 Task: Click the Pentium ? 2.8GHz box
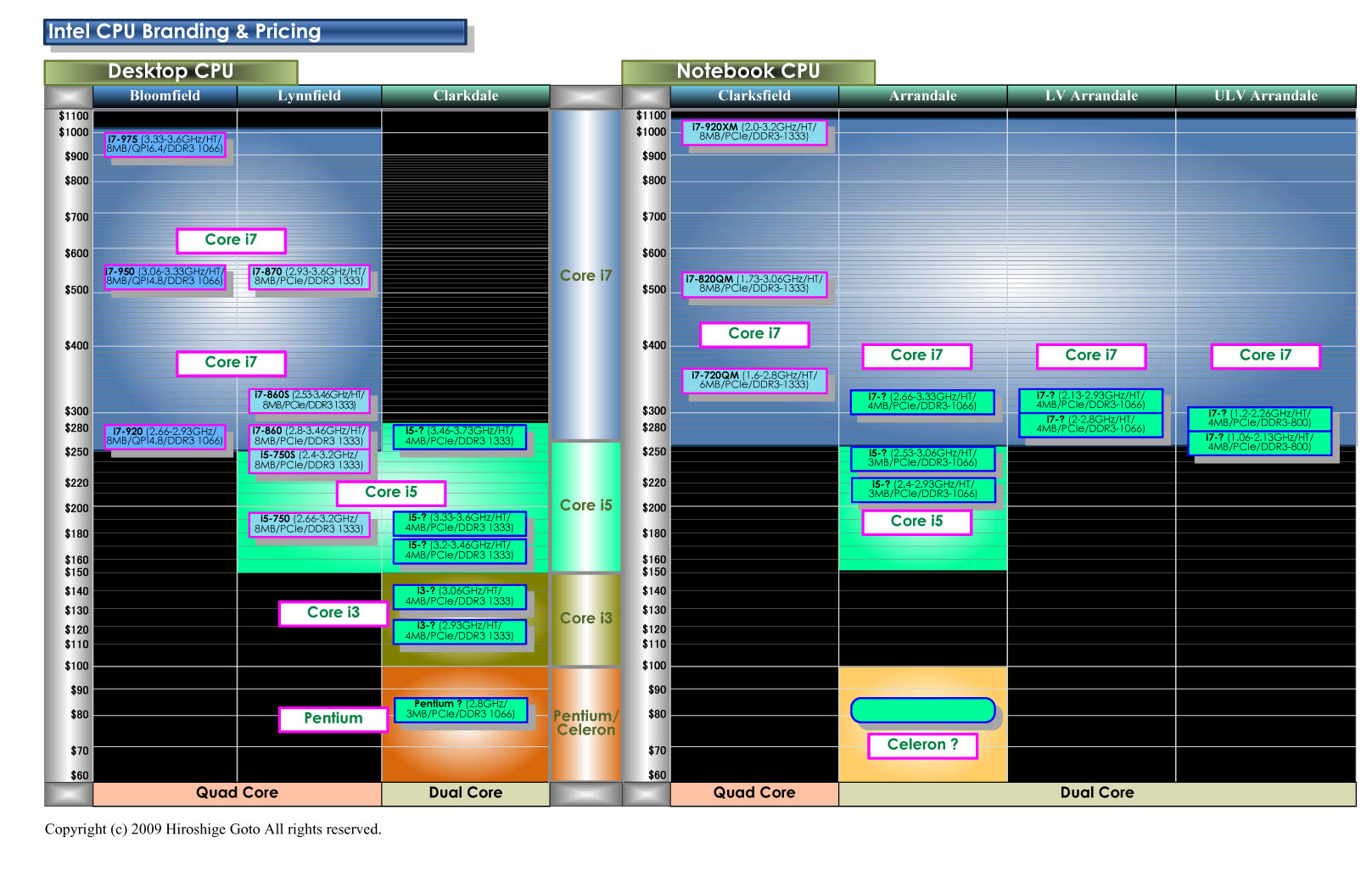(x=460, y=709)
